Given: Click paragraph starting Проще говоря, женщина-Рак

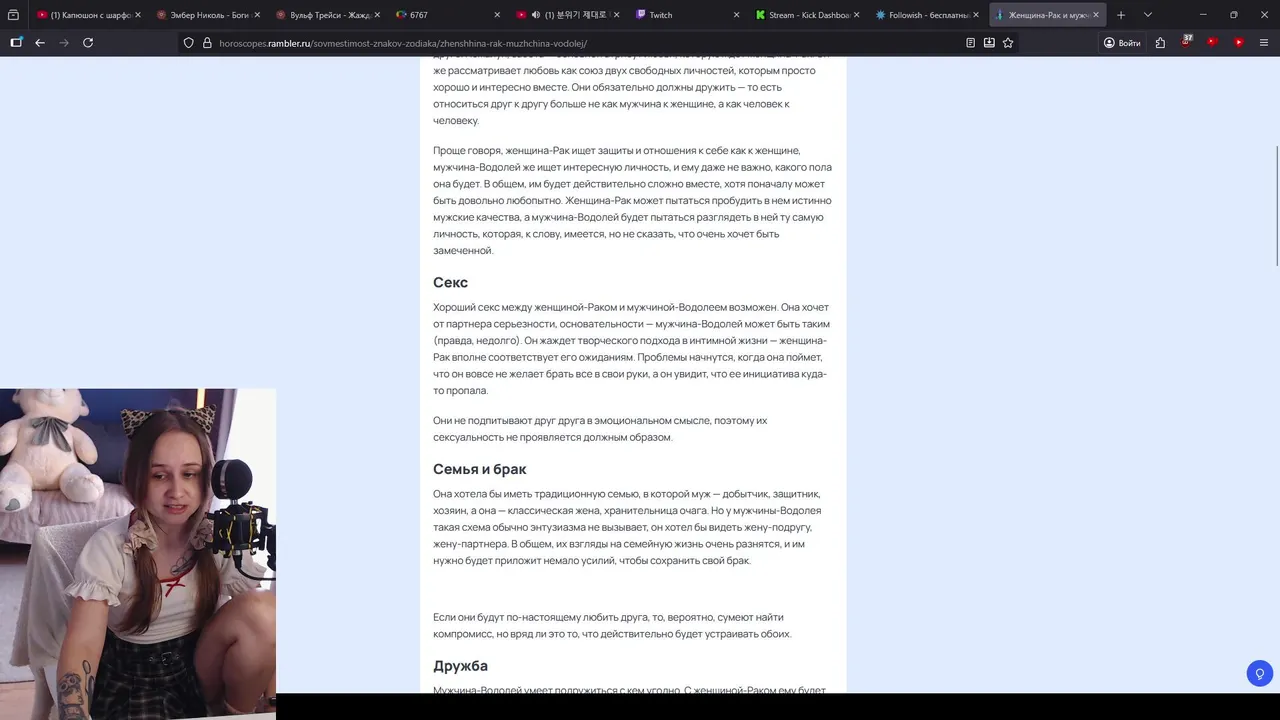Looking at the screenshot, I should [632, 200].
